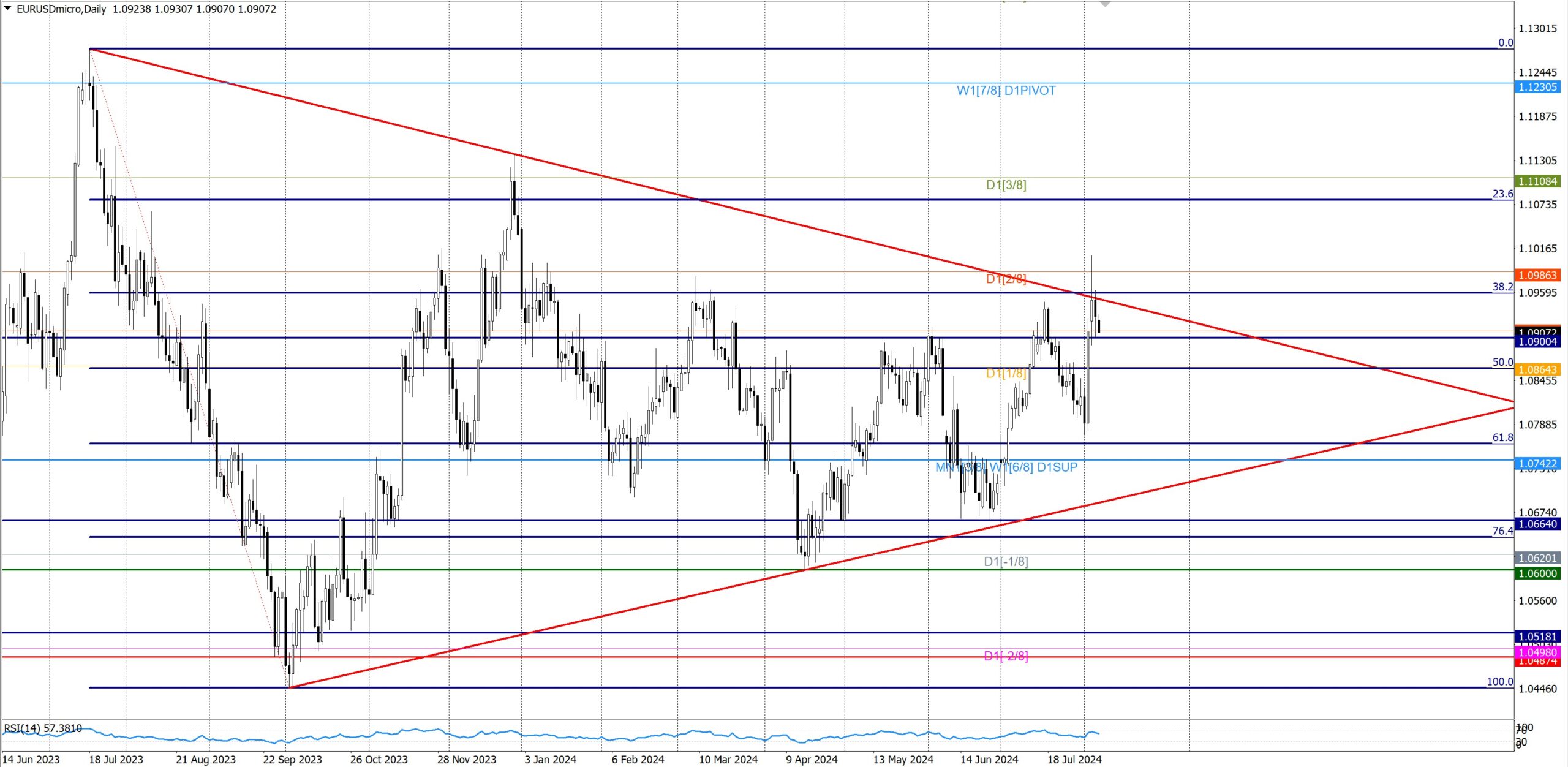Click the navy 1.05181 price tag

(1537, 637)
